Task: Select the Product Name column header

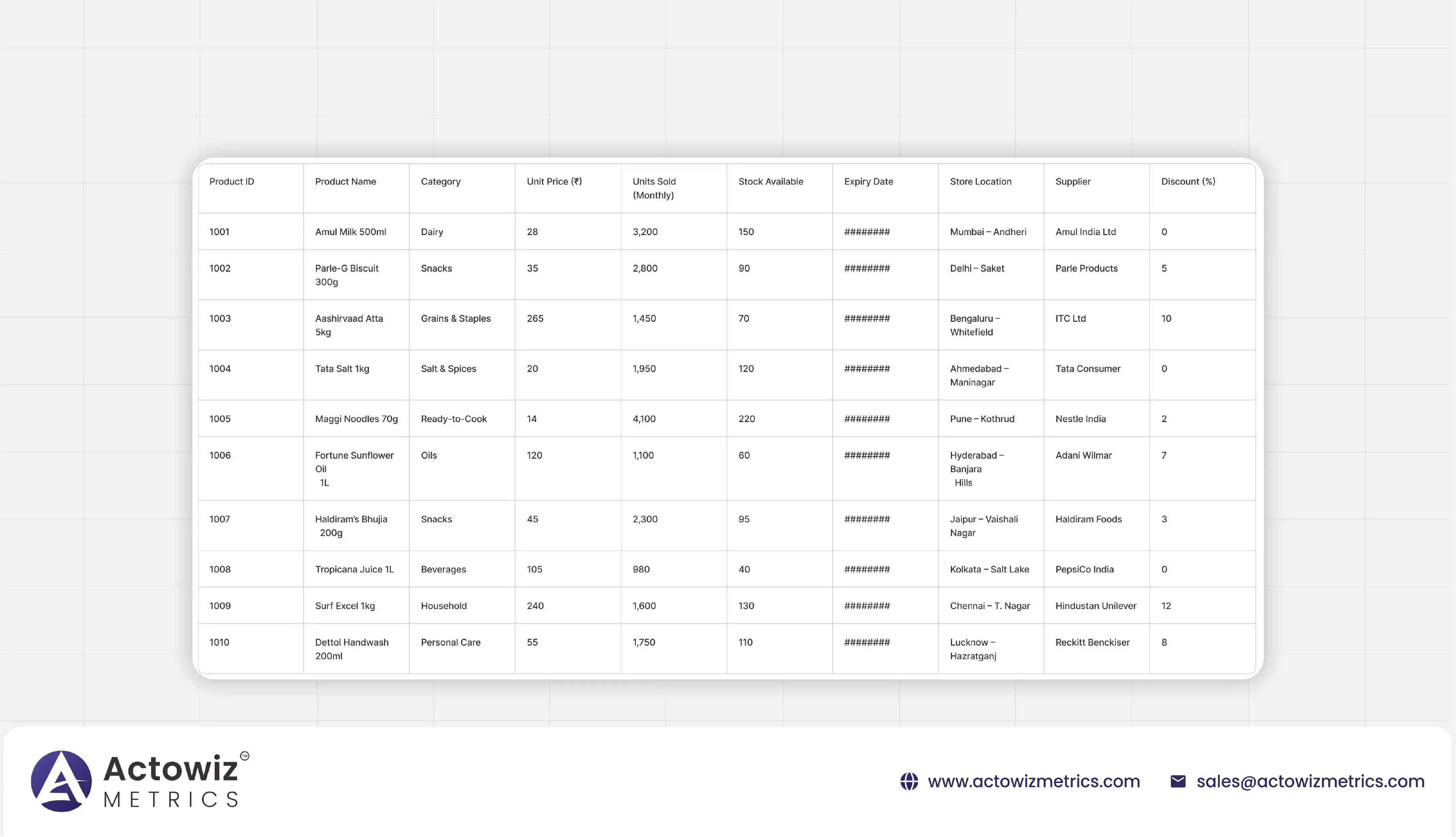Action: coord(346,182)
